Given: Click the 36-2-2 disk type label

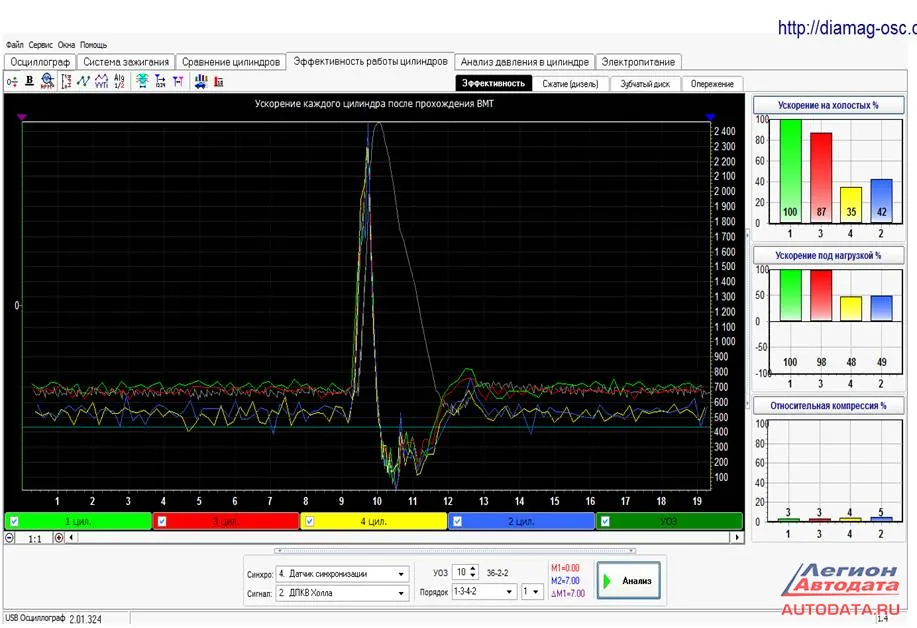Looking at the screenshot, I should click(498, 574).
